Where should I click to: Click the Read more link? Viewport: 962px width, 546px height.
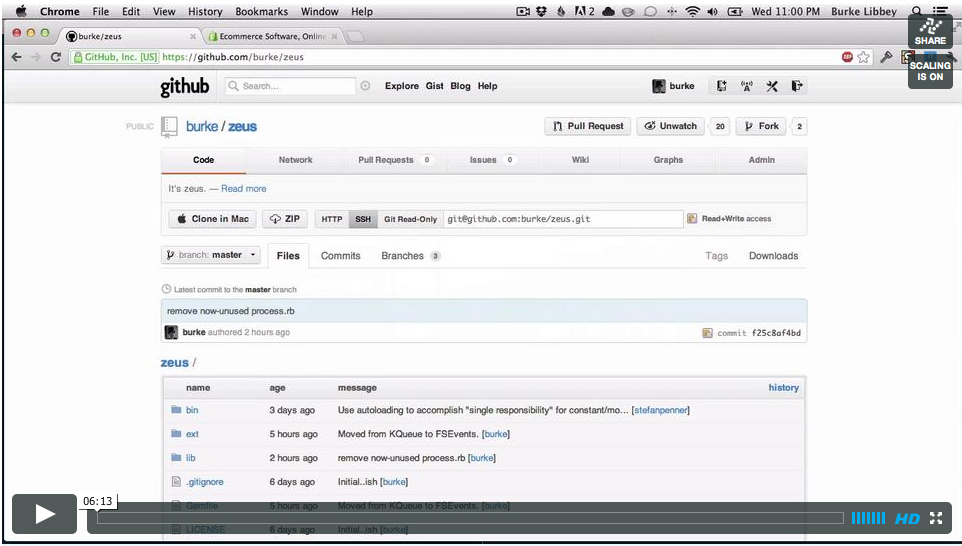click(244, 189)
